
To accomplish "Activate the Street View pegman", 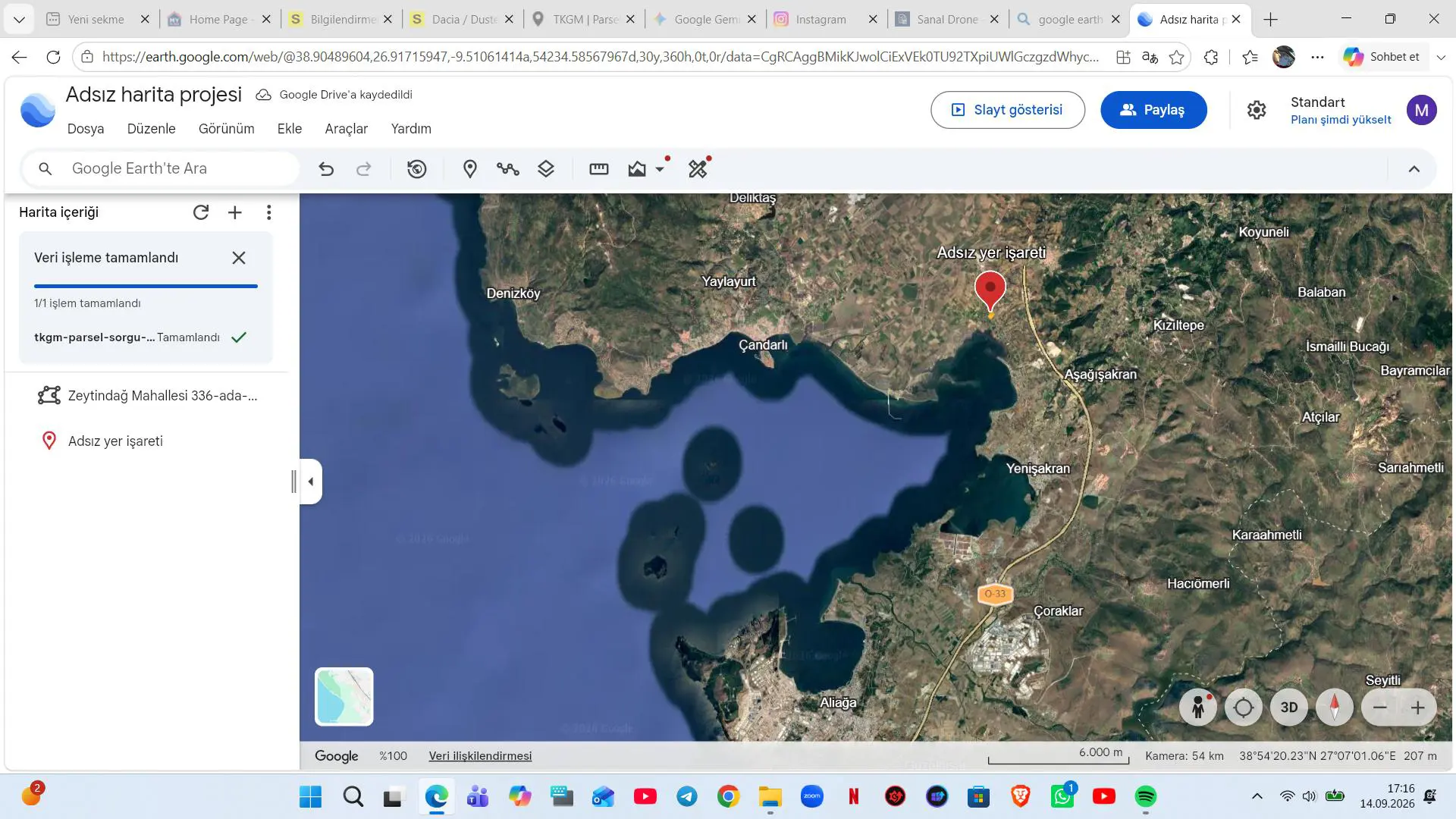I will (1198, 708).
